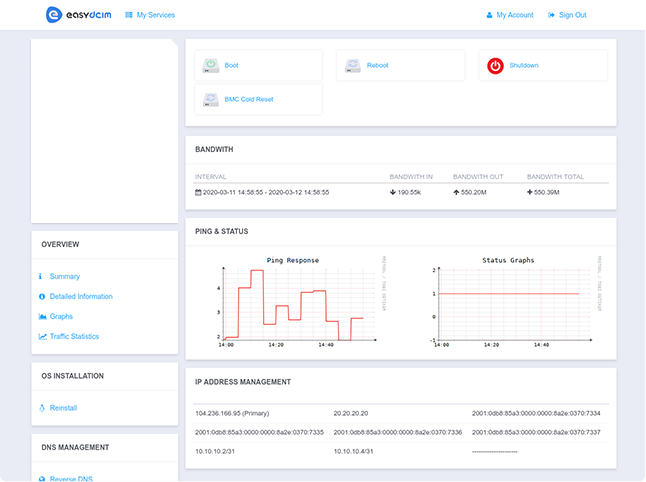The width and height of the screenshot is (646, 482).
Task: Click the DNS MANAGEMENT section heading
Action: tap(75, 447)
